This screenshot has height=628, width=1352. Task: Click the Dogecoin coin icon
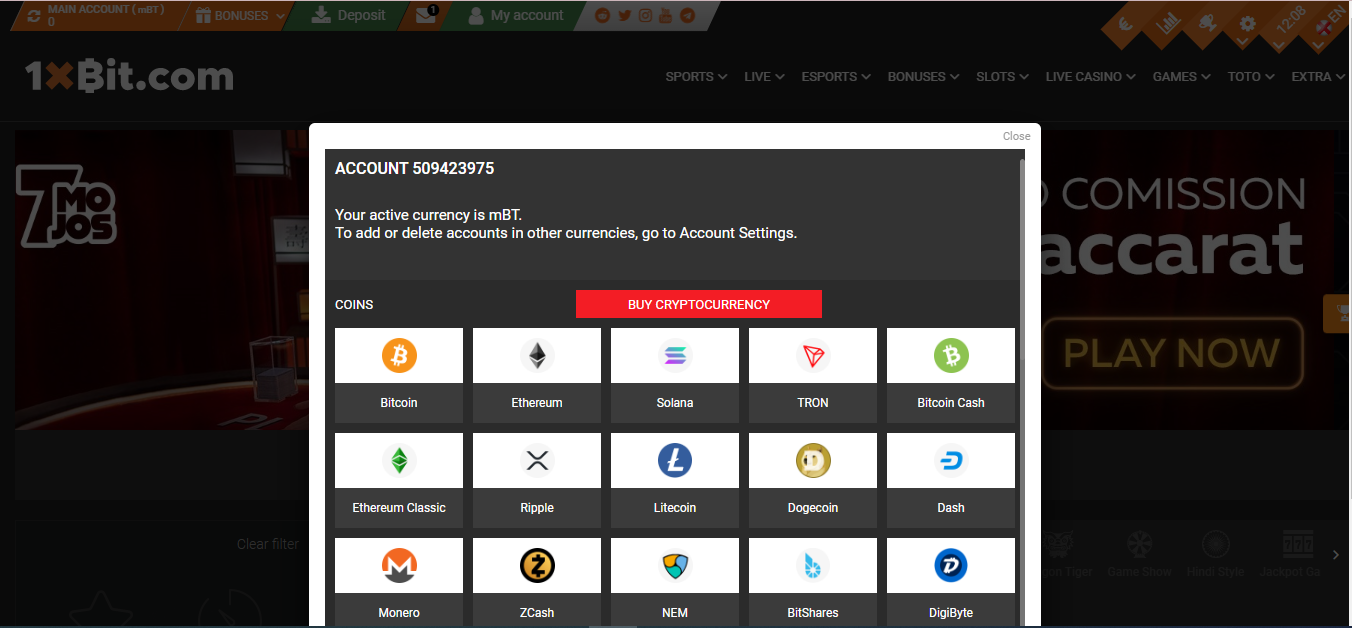point(813,461)
